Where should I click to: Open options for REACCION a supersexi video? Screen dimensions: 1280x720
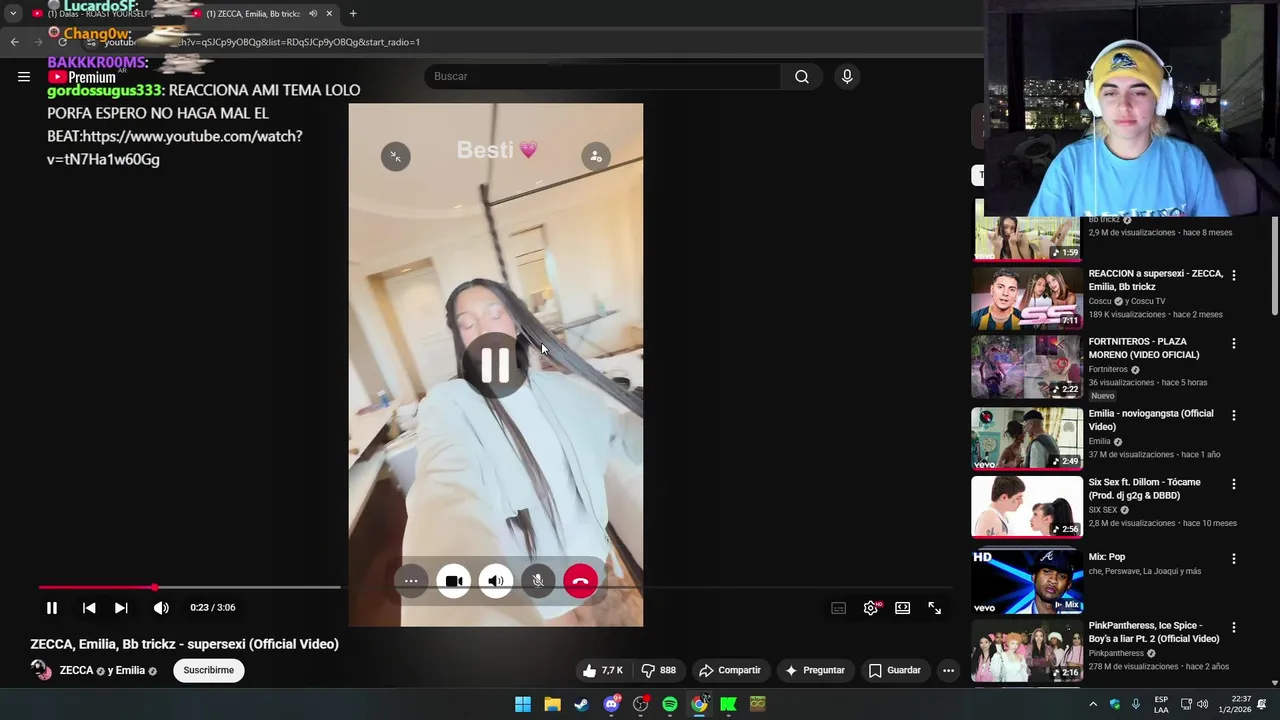[1233, 275]
